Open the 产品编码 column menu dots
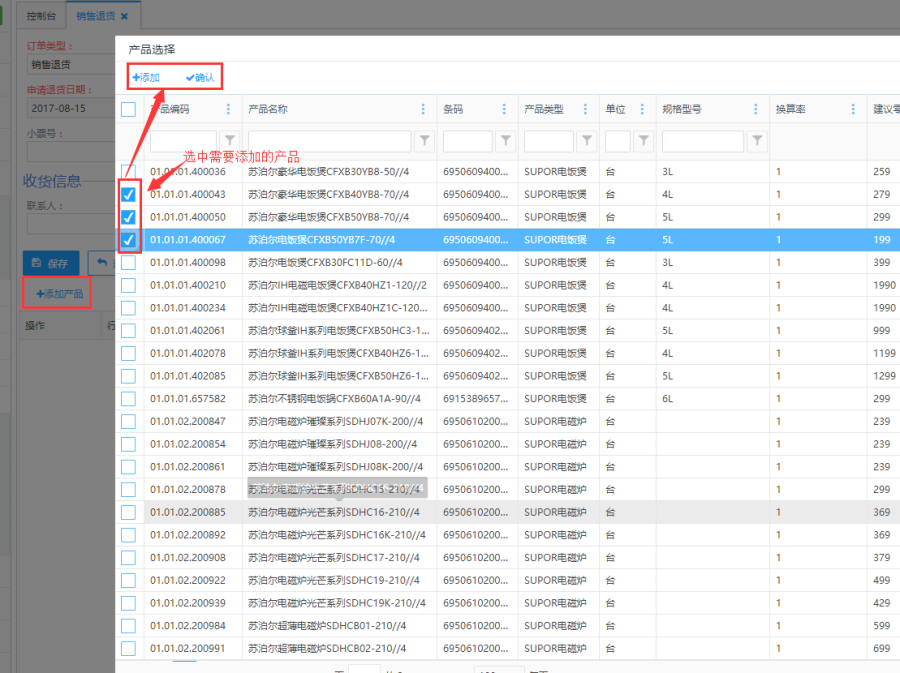 click(x=228, y=110)
